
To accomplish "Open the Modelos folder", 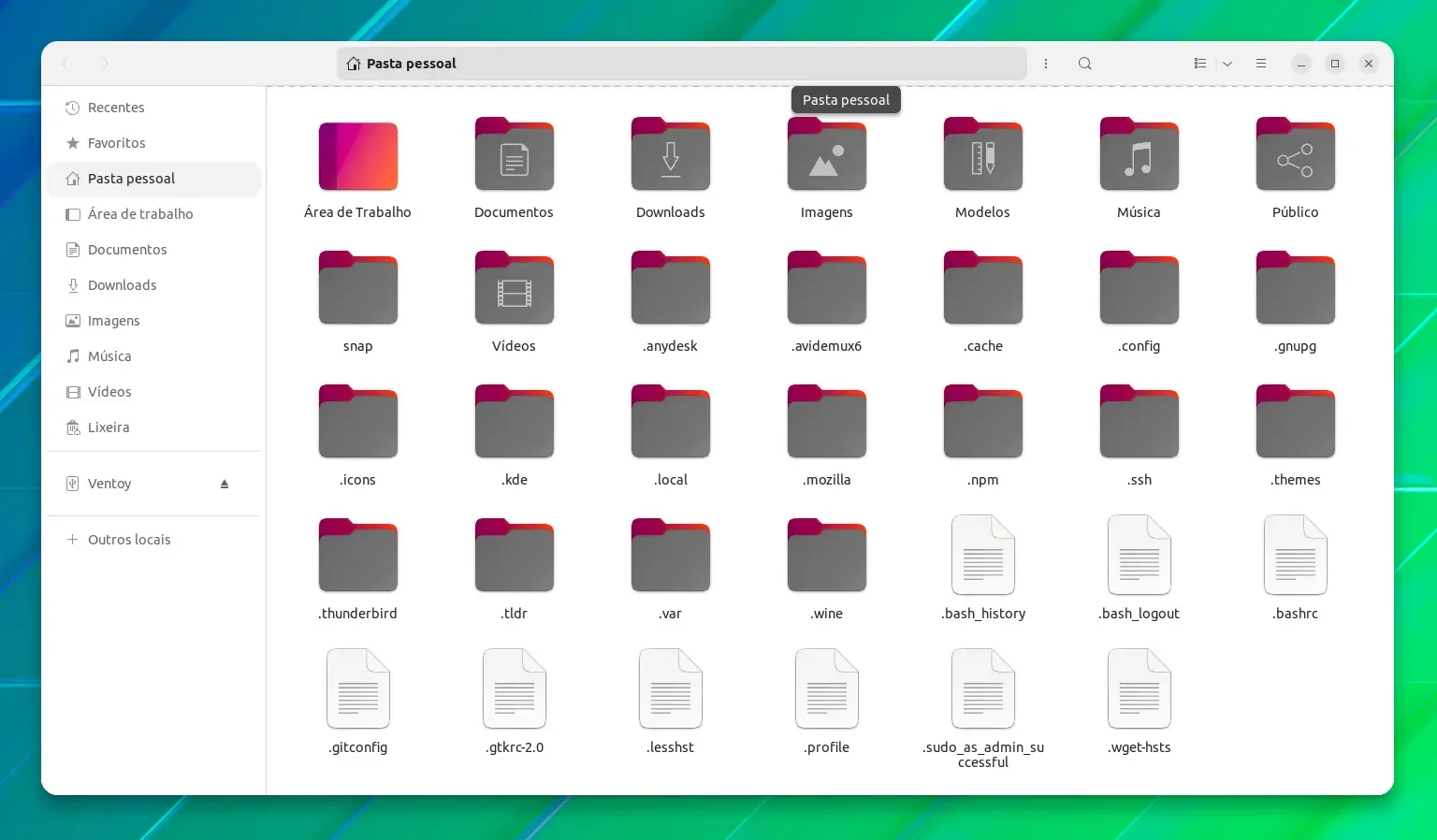I will point(983,154).
